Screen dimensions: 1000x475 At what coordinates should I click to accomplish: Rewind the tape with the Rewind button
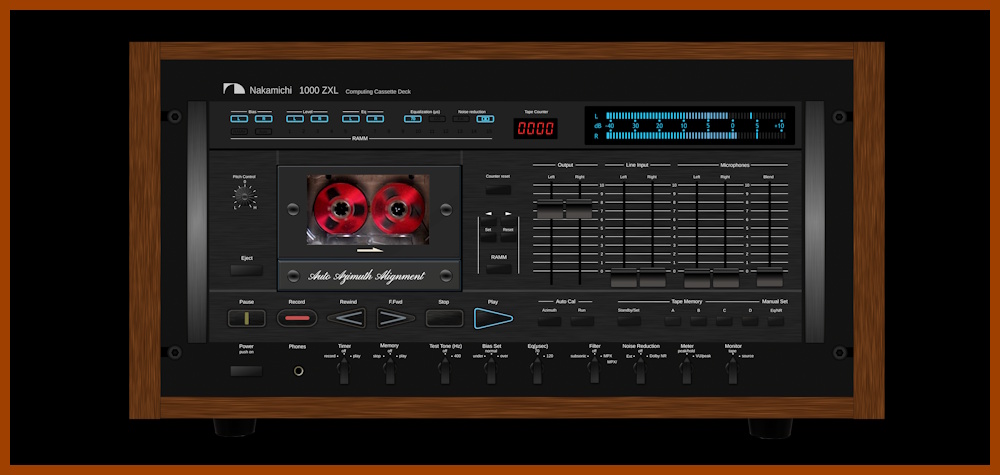tap(347, 318)
